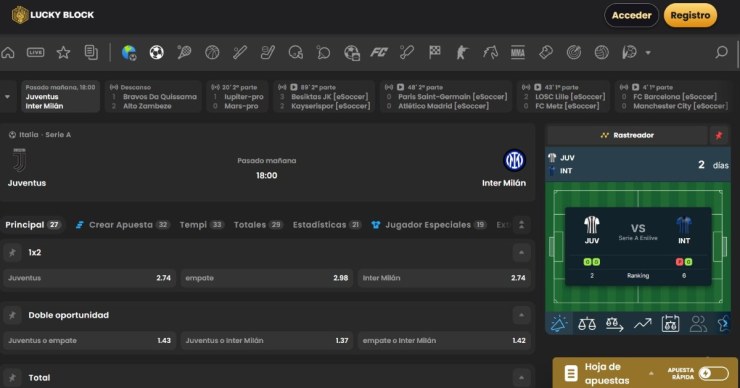Toggle the red pin on Rastreador

pos(719,135)
